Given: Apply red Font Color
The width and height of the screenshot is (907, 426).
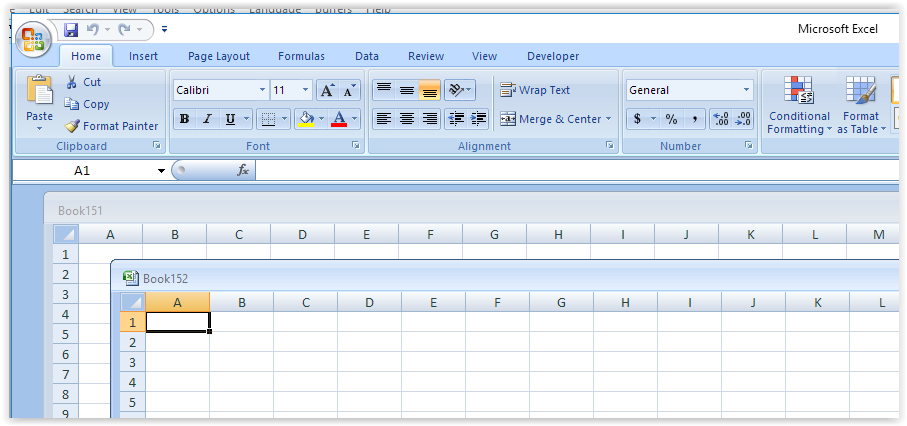Looking at the screenshot, I should tap(339, 119).
